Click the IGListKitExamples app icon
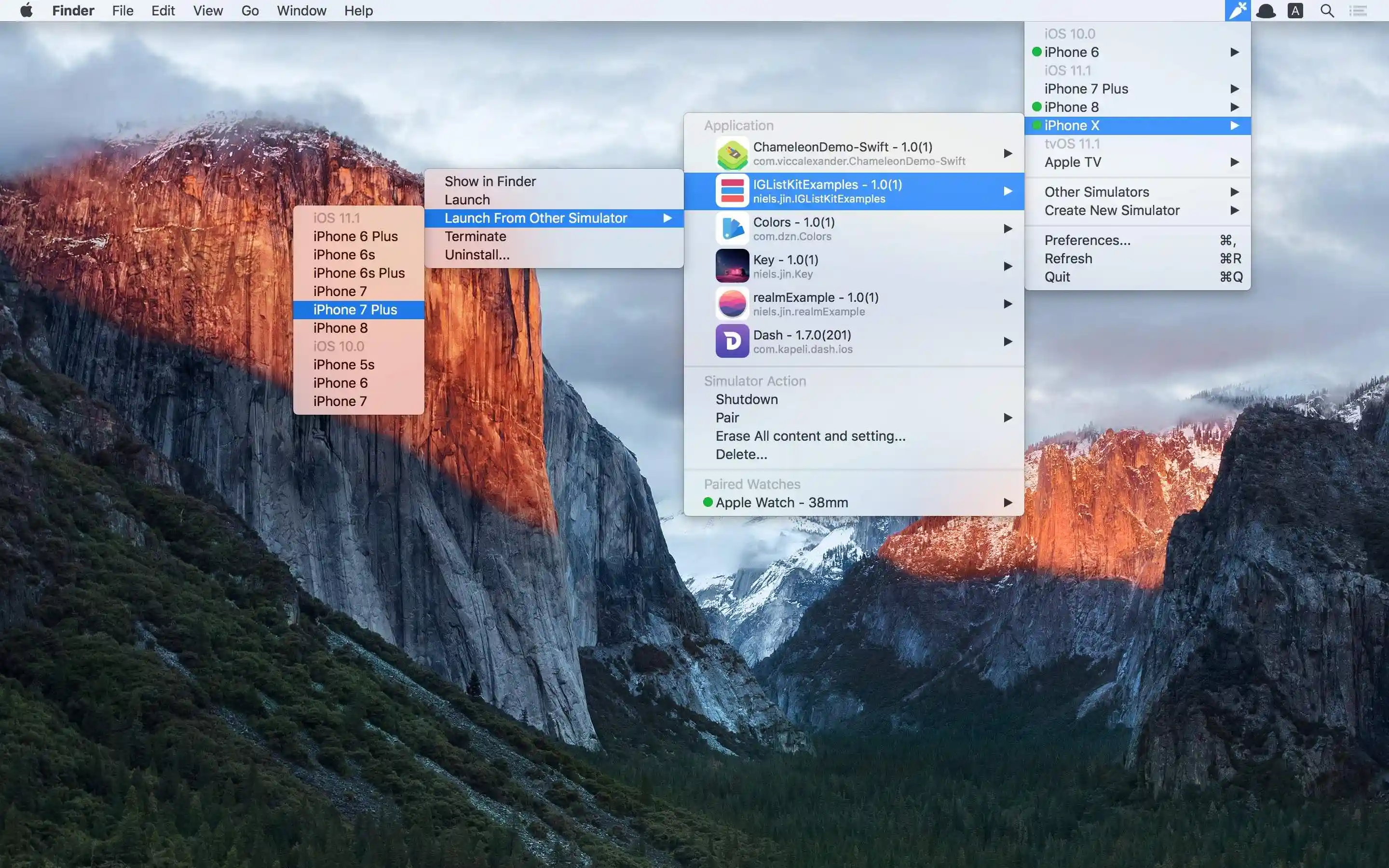This screenshot has height=868, width=1389. click(x=732, y=190)
